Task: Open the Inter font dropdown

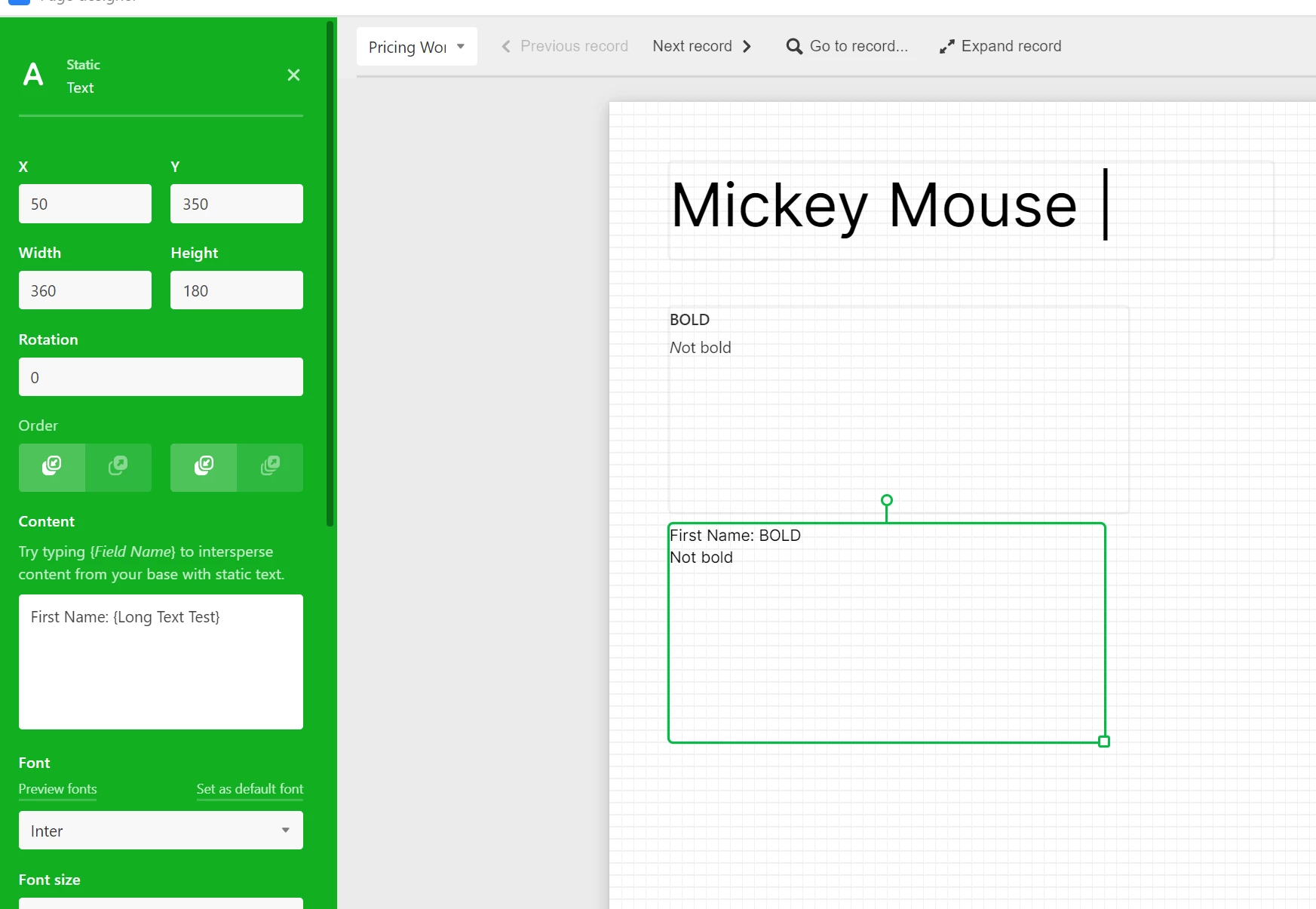Action: [161, 830]
